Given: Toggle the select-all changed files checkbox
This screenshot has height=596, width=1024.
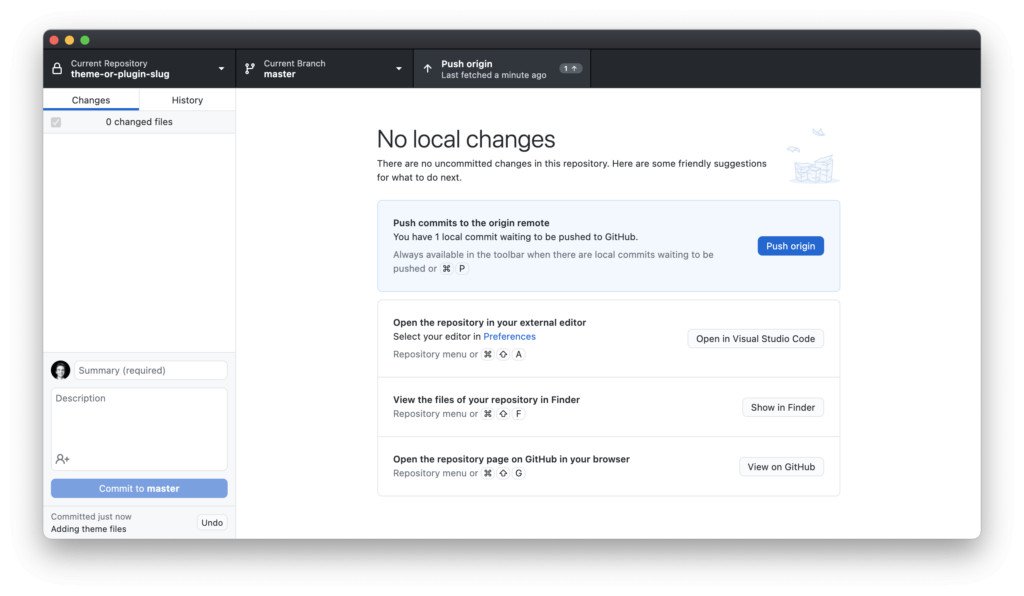Looking at the screenshot, I should [x=55, y=121].
